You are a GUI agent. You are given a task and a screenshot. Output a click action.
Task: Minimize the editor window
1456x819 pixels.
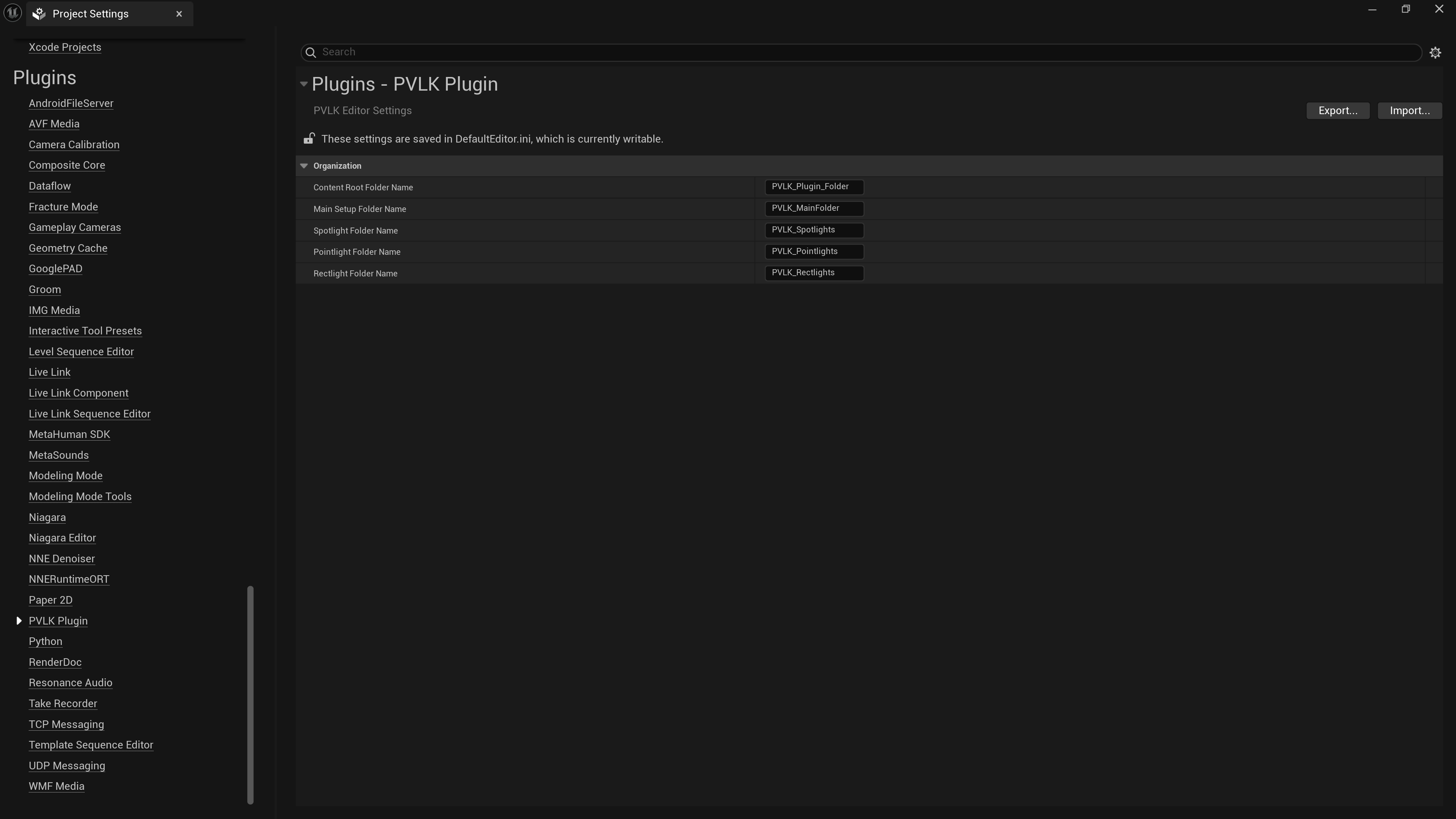1372,9
